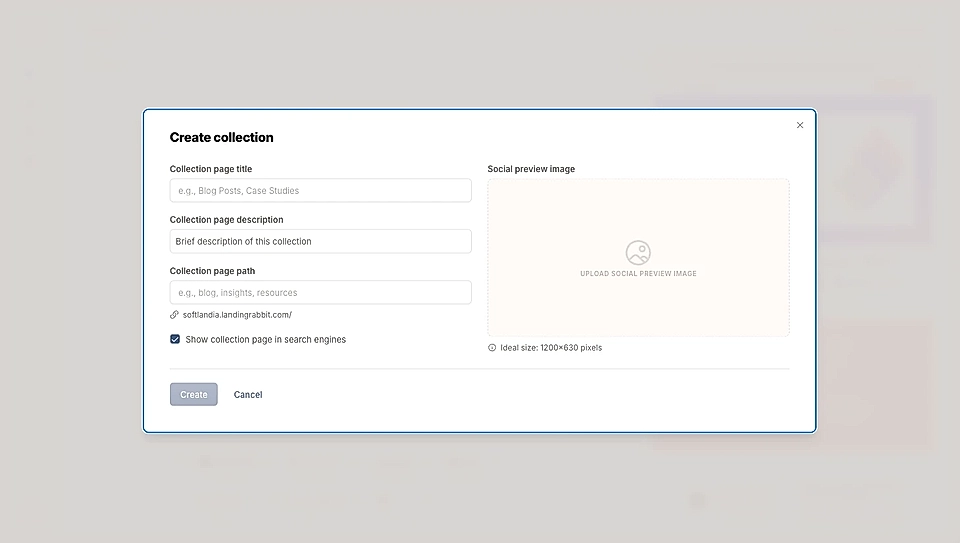960x543 pixels.
Task: Open the social preview image upload area
Action: (638, 300)
